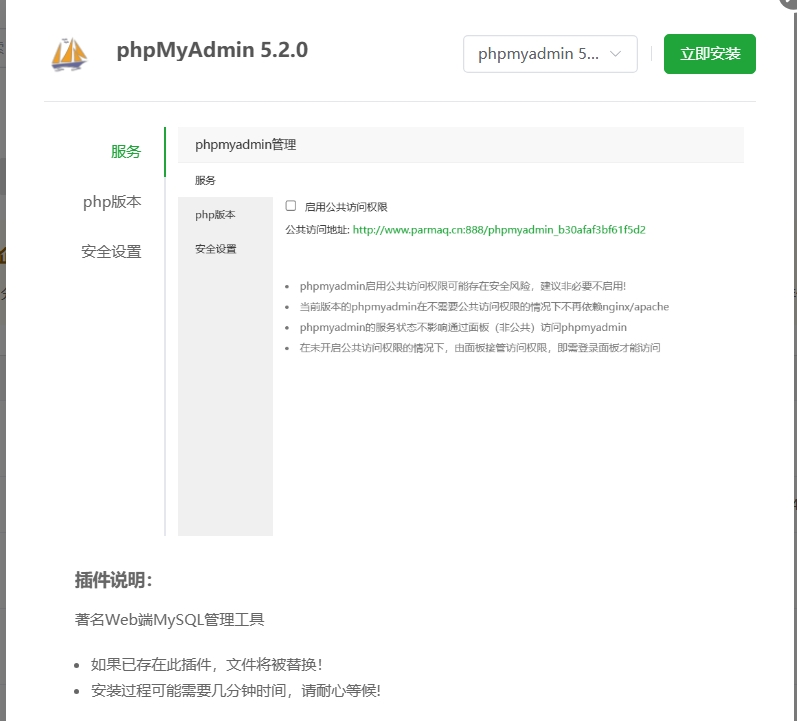
Task: Click the 启用公共访问权限 label text
Action: [x=346, y=207]
